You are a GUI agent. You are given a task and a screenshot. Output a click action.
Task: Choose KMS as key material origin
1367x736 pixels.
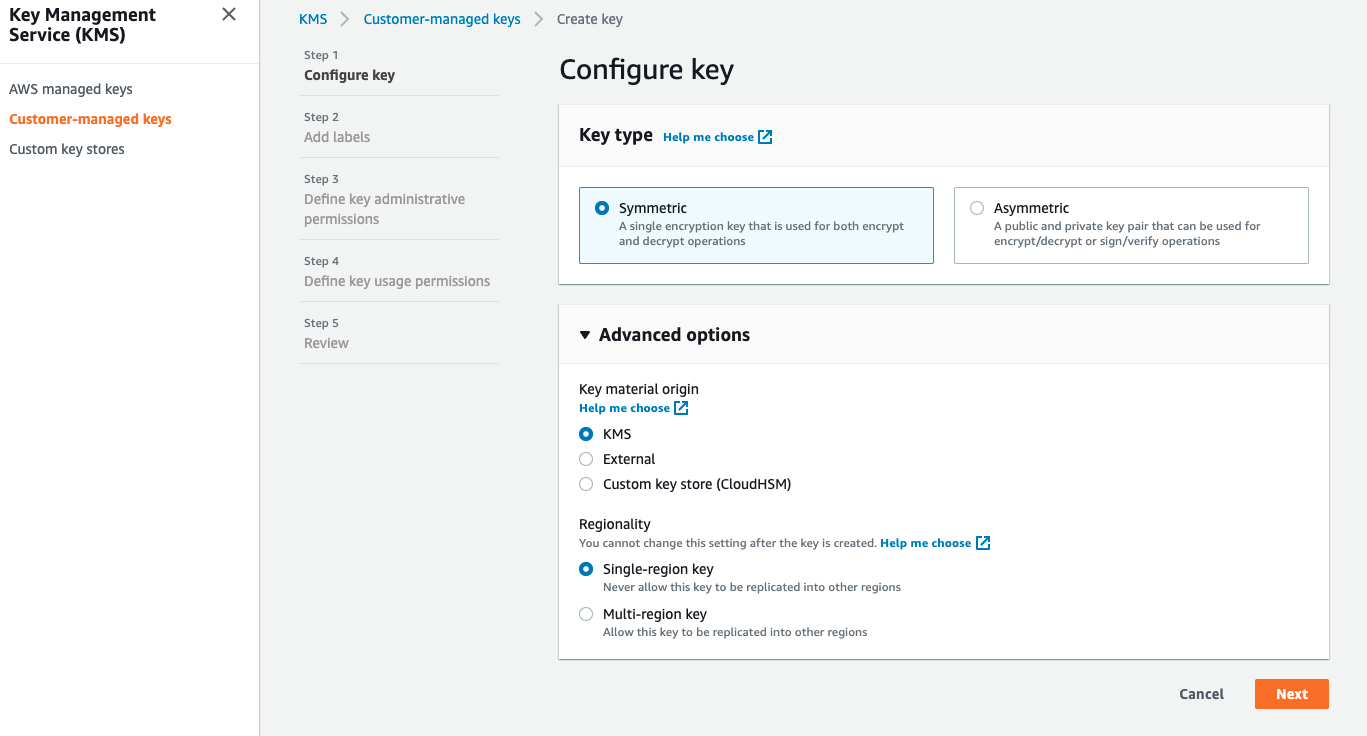(586, 434)
